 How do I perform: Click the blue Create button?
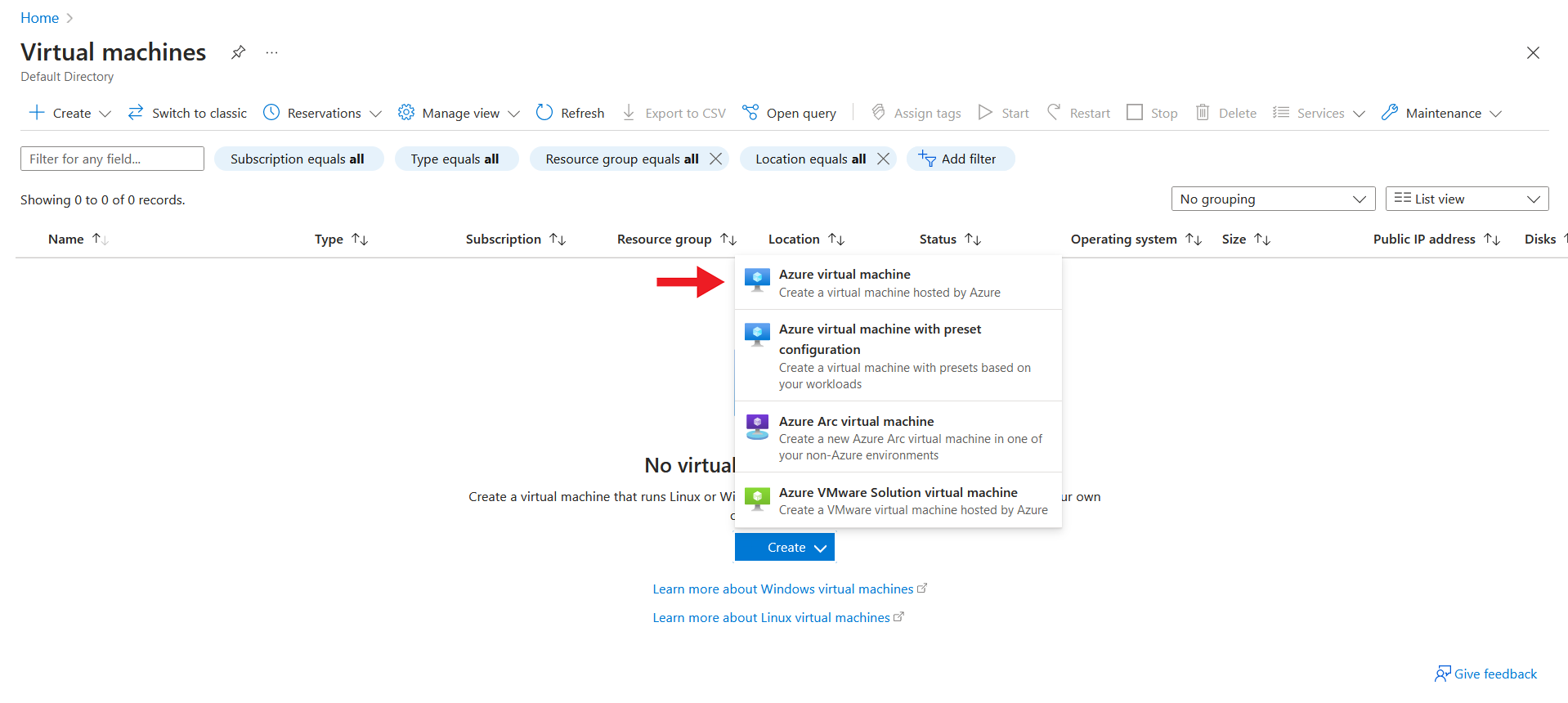(x=785, y=548)
